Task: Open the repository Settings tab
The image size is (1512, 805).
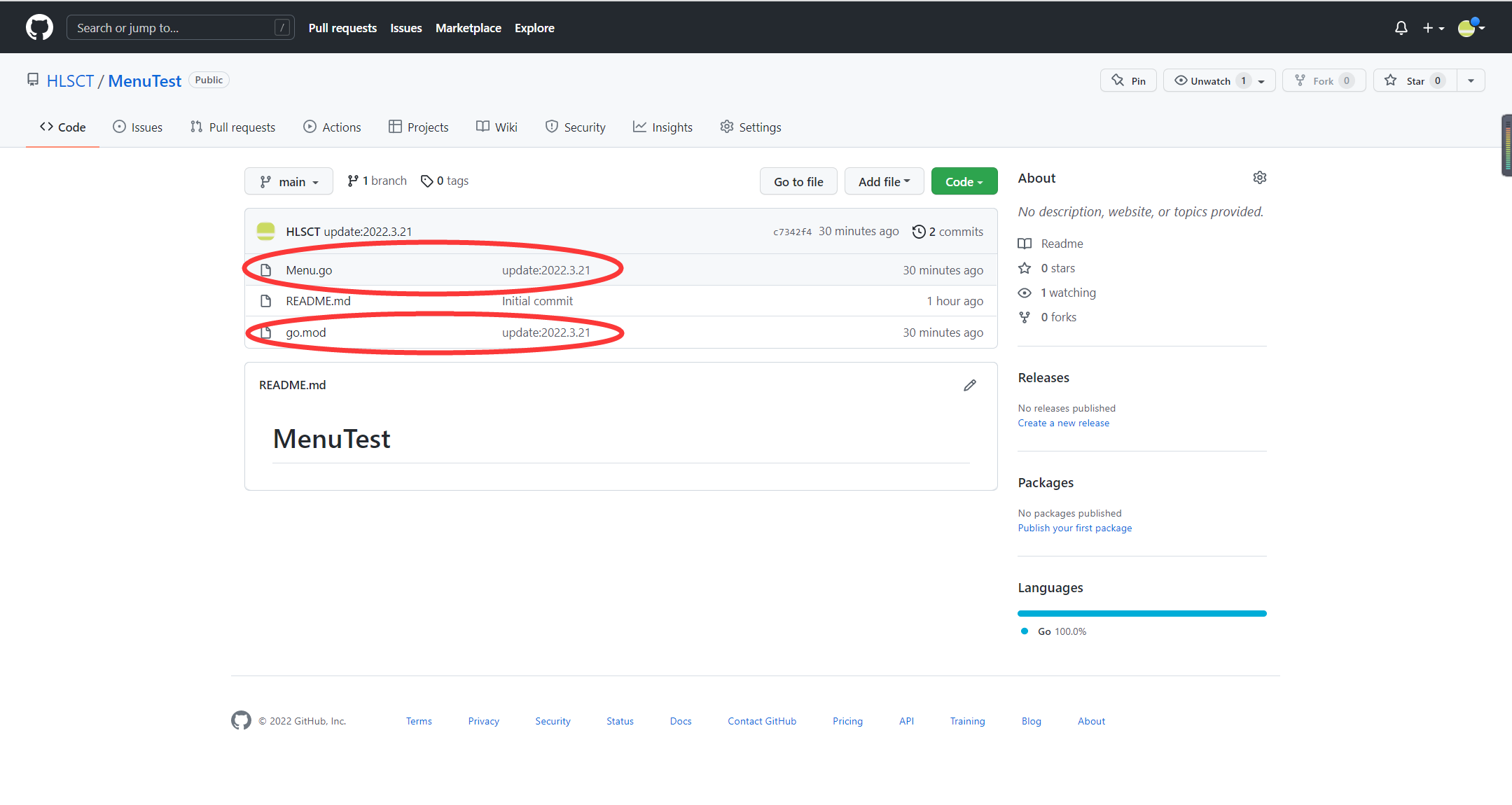Action: 751,127
